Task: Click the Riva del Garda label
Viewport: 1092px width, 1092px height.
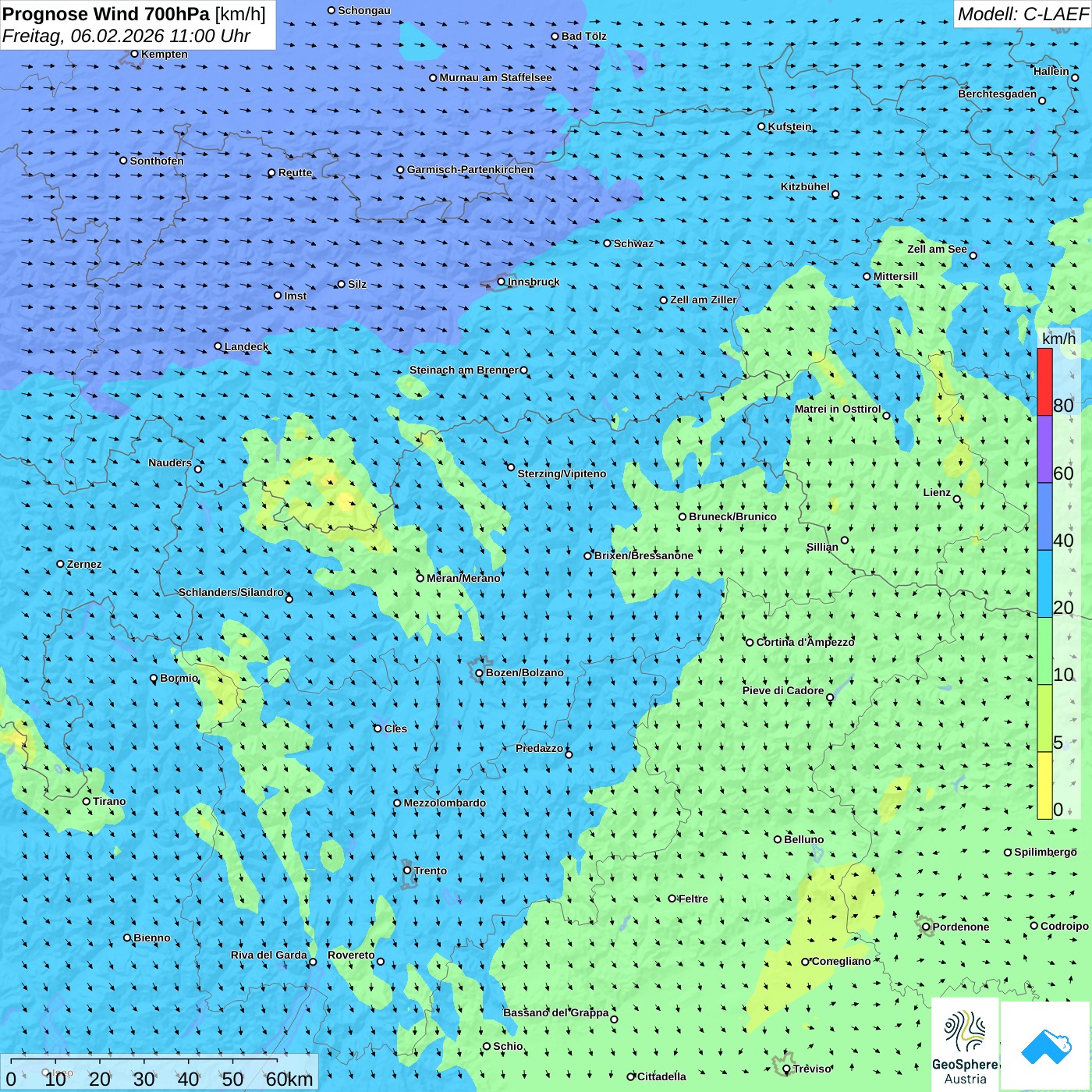Action: pyautogui.click(x=268, y=955)
